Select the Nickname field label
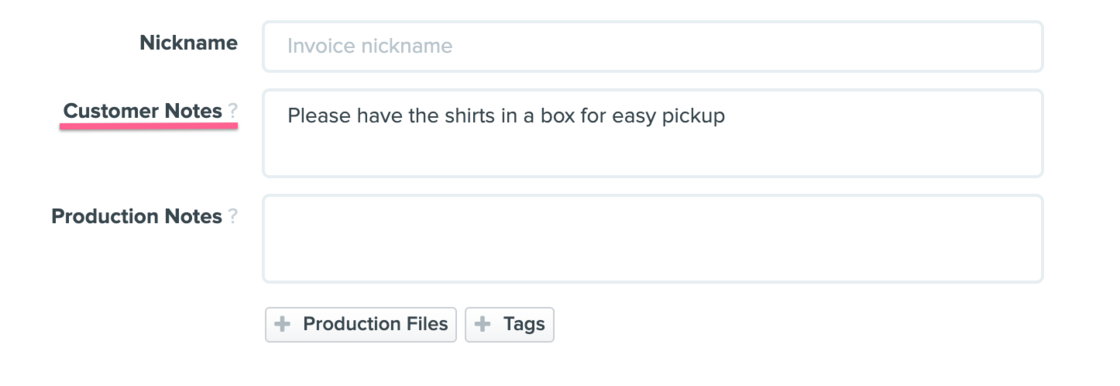 [x=189, y=43]
